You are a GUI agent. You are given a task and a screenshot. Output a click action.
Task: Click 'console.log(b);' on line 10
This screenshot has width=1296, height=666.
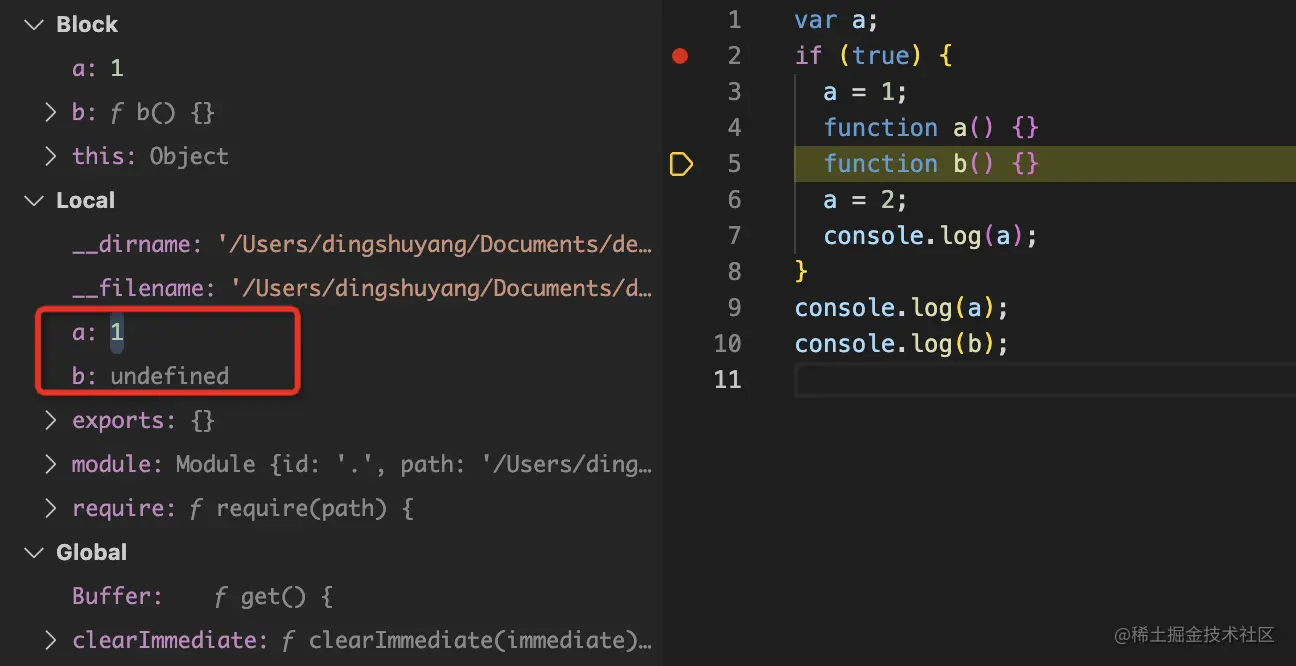(902, 344)
